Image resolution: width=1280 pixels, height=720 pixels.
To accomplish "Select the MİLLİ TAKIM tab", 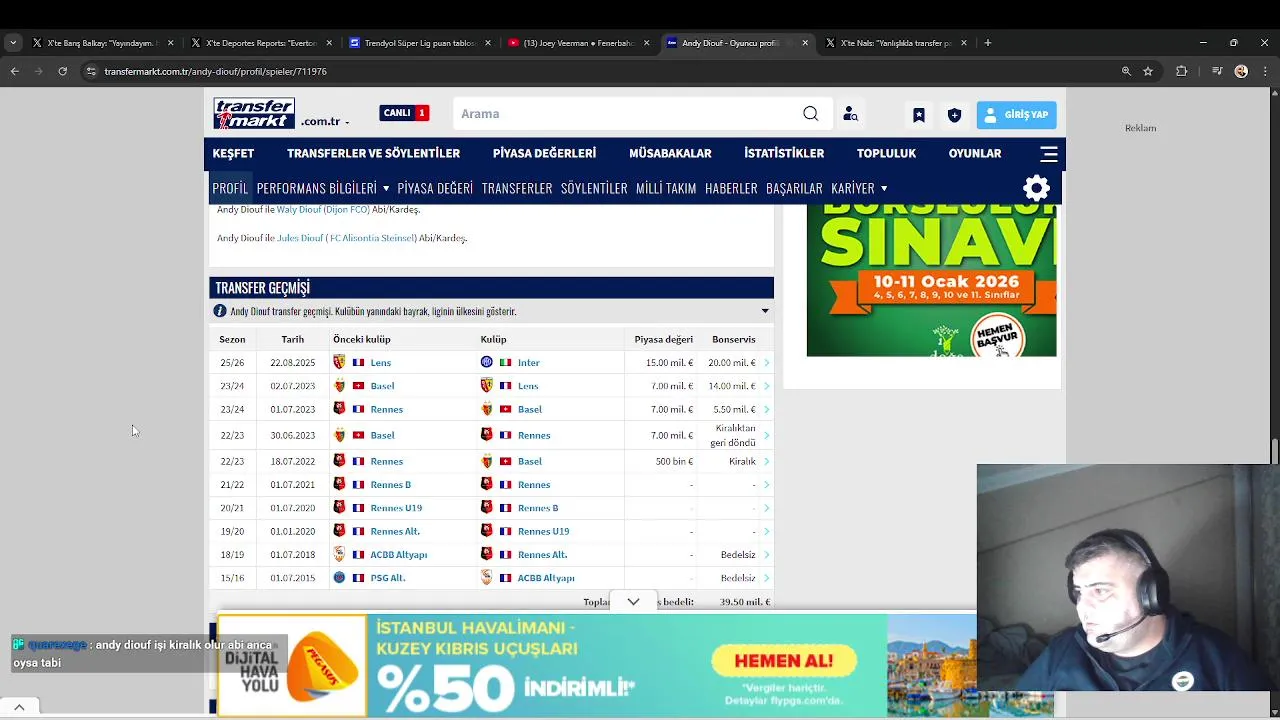I will click(666, 188).
